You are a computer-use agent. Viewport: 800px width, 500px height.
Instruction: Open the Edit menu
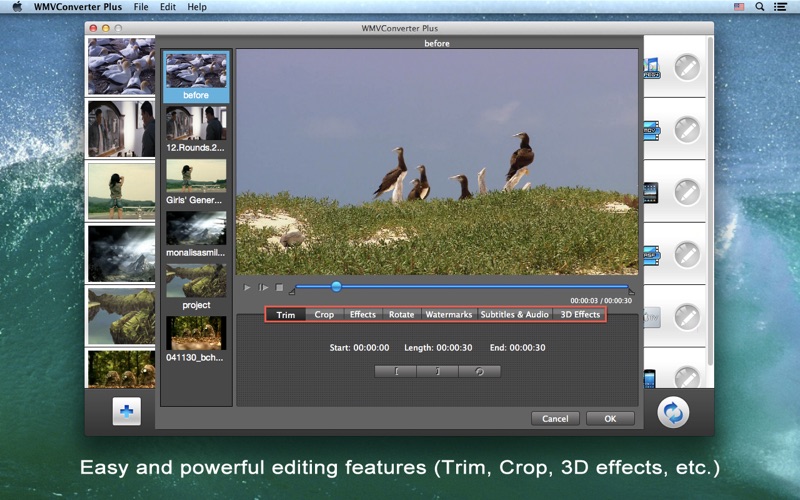coord(168,7)
